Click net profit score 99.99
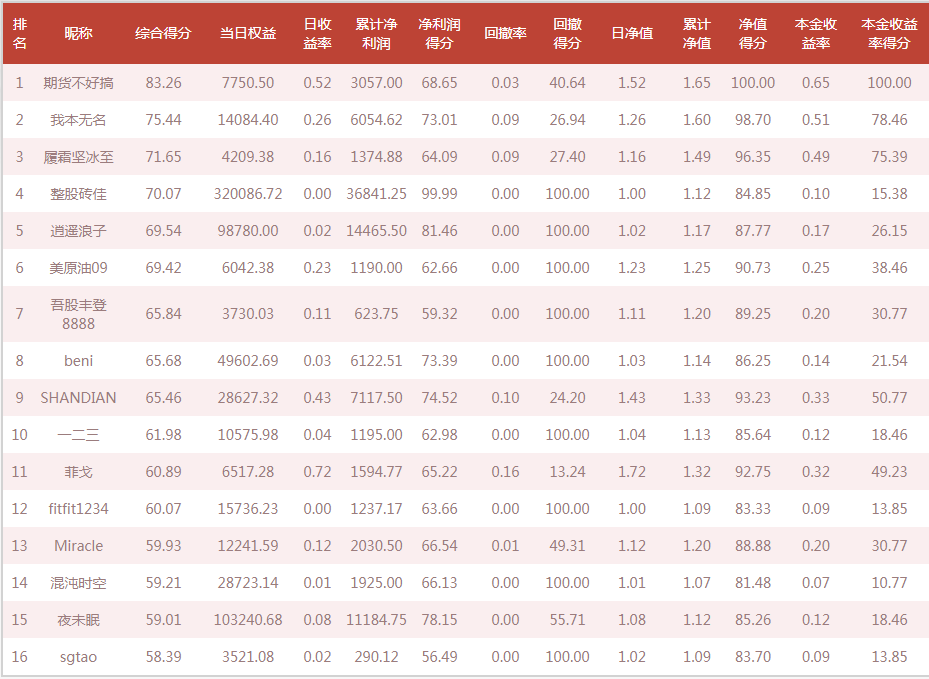 click(439, 194)
